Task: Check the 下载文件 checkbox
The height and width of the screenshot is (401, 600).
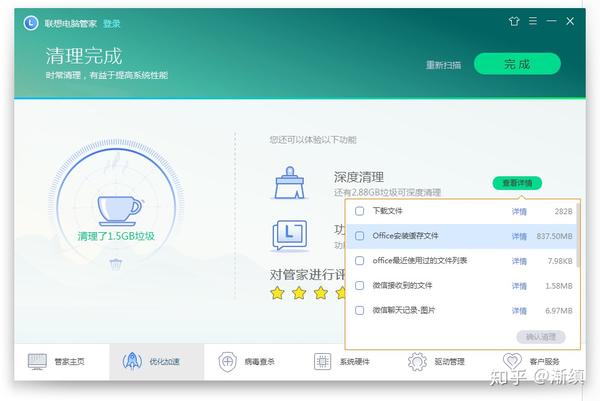Action: (x=359, y=211)
